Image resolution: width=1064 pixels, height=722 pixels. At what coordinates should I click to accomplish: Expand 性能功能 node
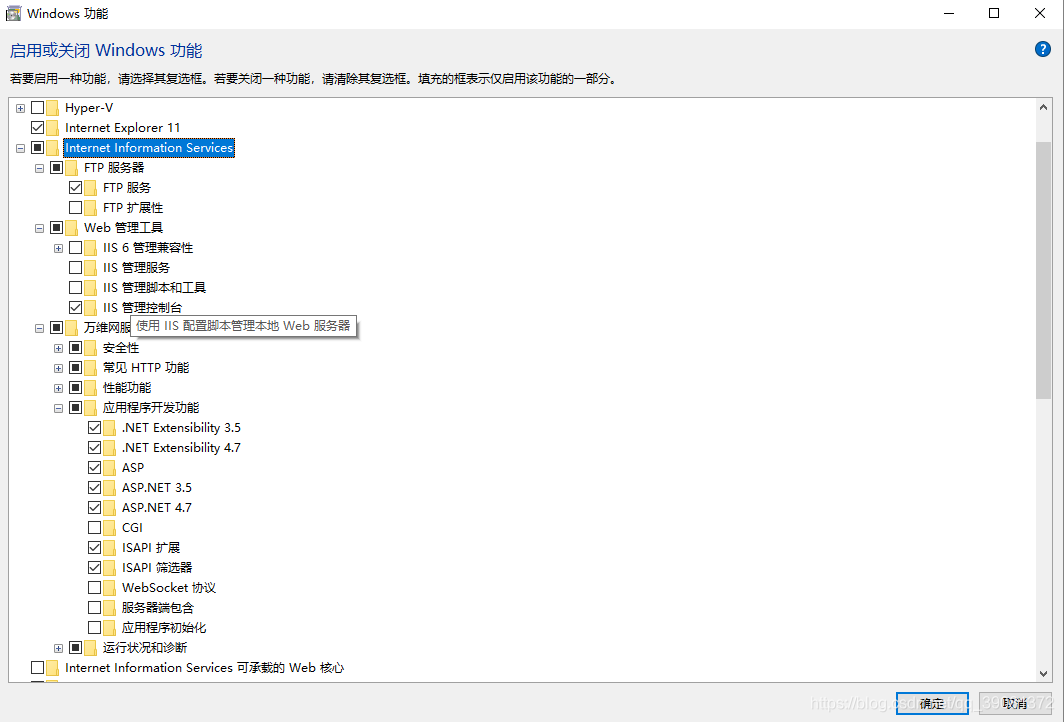pyautogui.click(x=58, y=388)
